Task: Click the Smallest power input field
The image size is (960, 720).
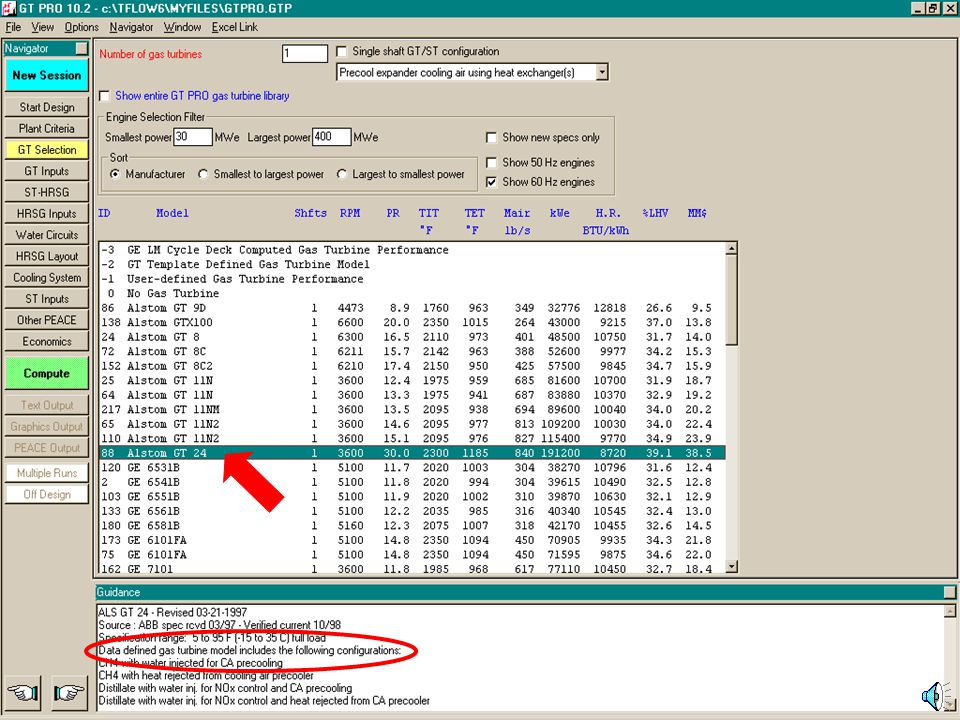Action: pos(193,137)
